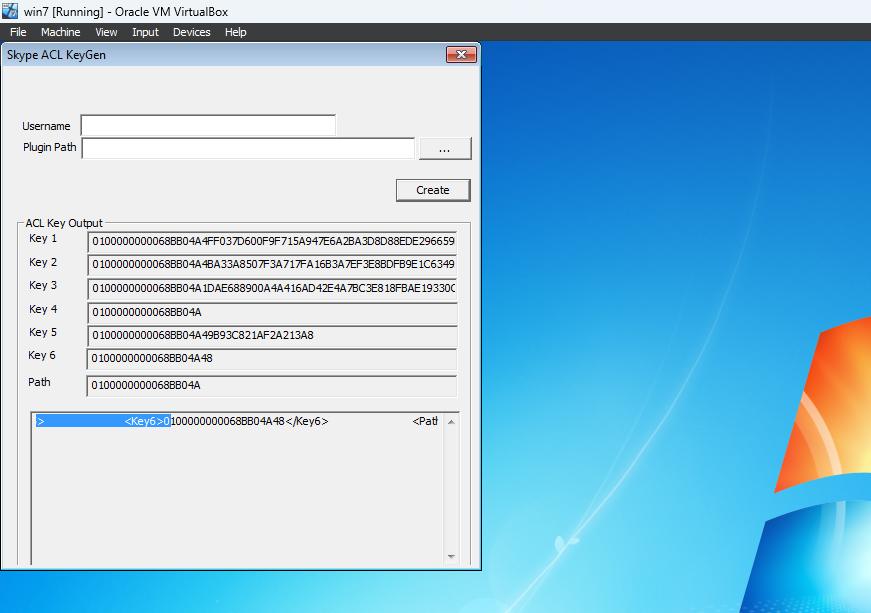Click the highlighted <Key6> tag in output

[144, 421]
